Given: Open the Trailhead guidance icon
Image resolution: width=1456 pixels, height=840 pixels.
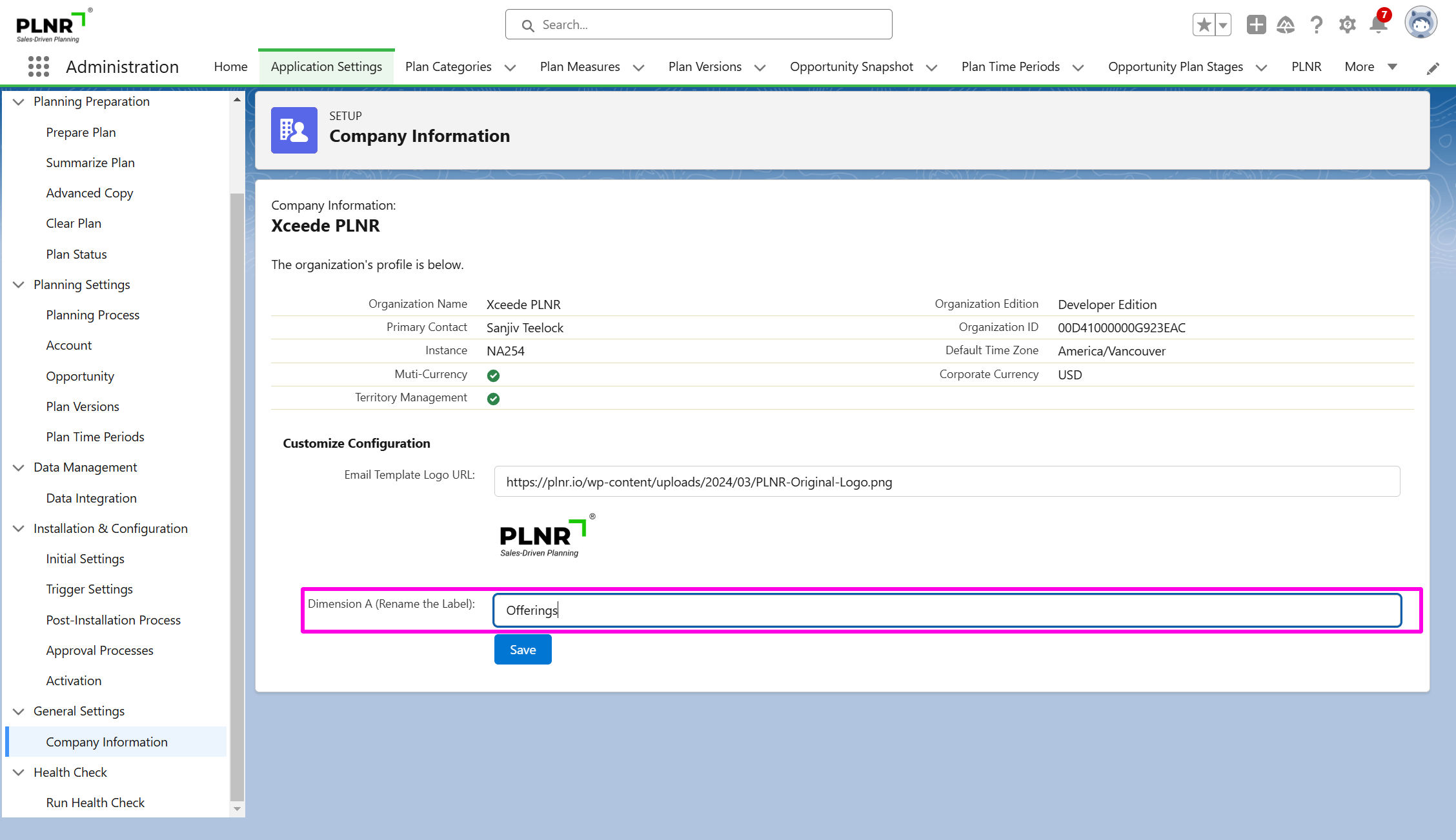Looking at the screenshot, I should (1286, 25).
